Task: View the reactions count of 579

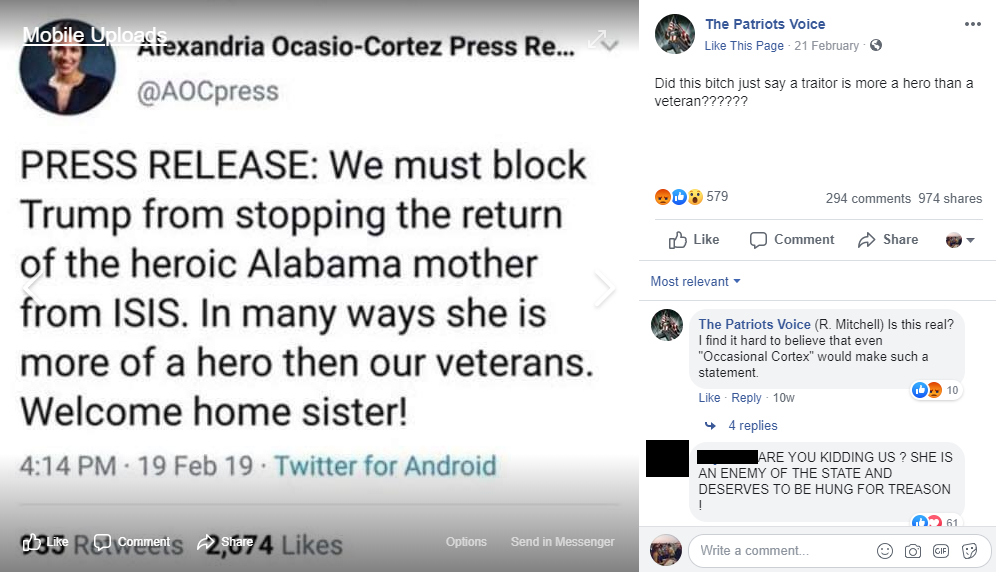Action: [717, 197]
